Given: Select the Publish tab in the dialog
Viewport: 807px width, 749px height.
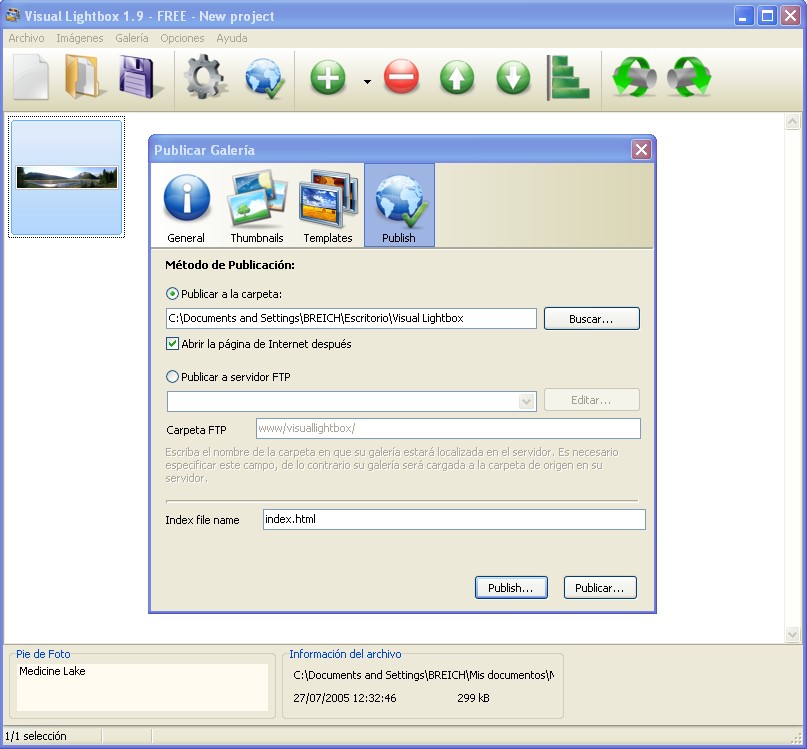Looking at the screenshot, I should point(399,206).
